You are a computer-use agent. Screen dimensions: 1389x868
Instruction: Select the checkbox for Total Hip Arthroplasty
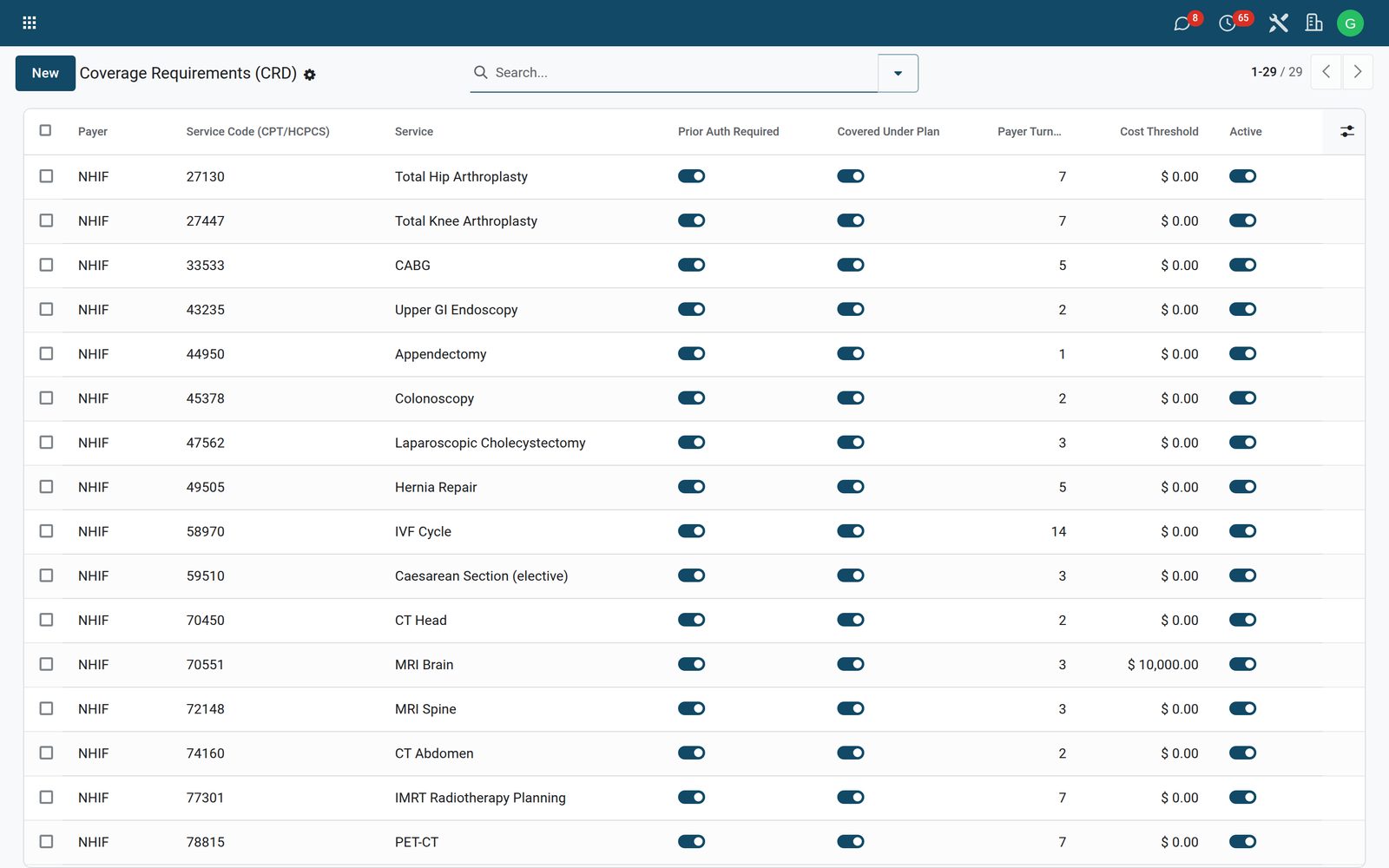click(x=46, y=176)
